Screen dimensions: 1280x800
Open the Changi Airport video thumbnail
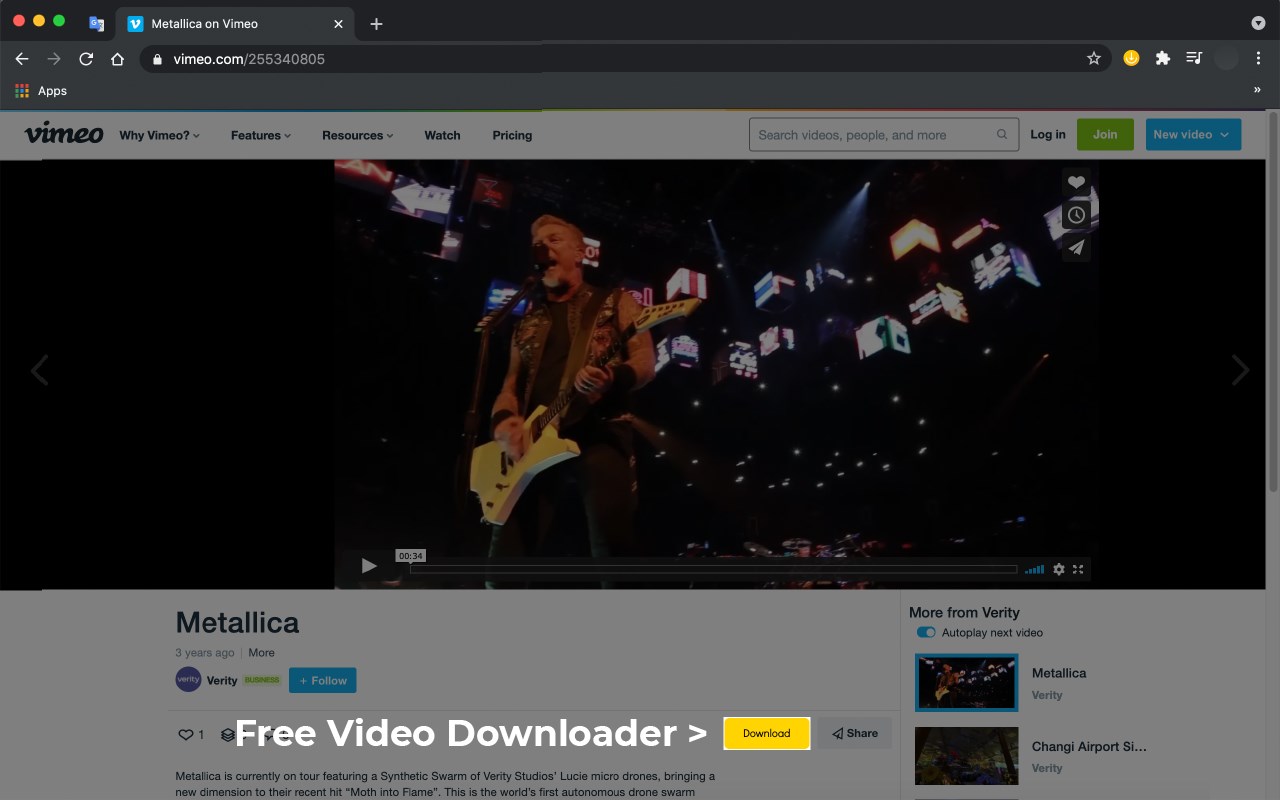967,756
